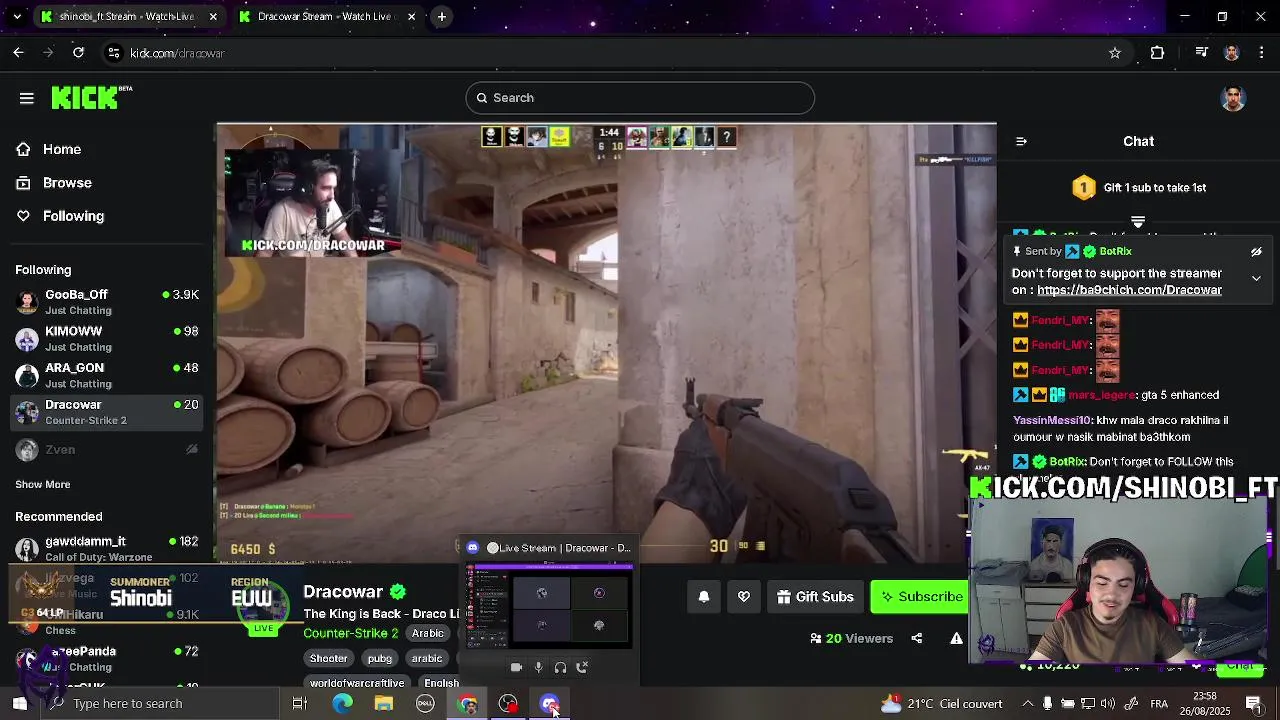Screen dimensions: 1280x720
Task: Toggle camera in Discord preview toolbar
Action: [516, 667]
